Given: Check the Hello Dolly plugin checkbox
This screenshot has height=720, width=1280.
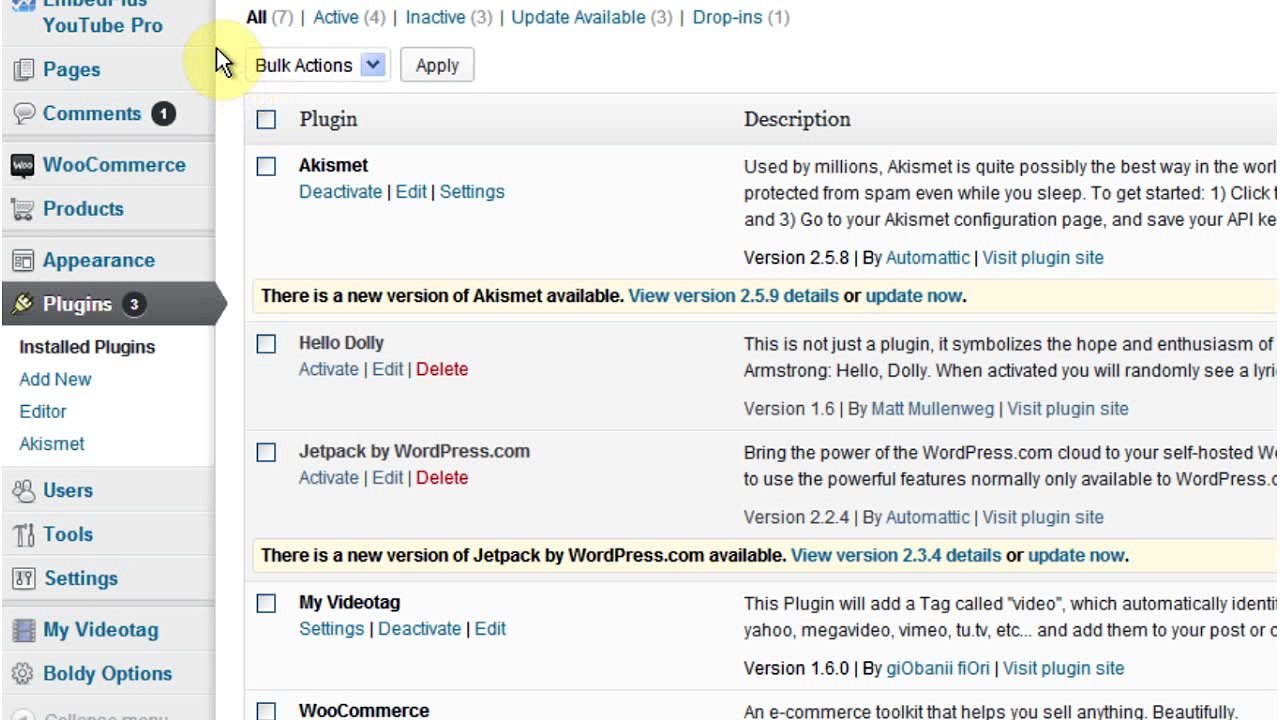Looking at the screenshot, I should click(266, 344).
